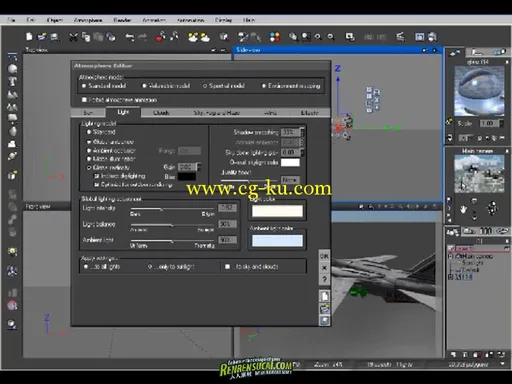Click Gain value stepper arrows
Viewport: 512px width, 384px height.
[x=199, y=167]
